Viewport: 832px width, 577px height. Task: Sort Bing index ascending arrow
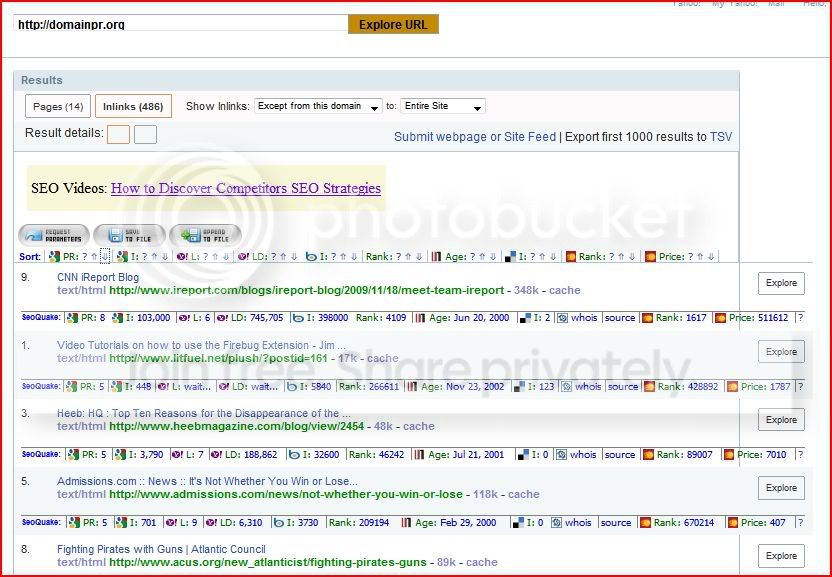pos(343,257)
